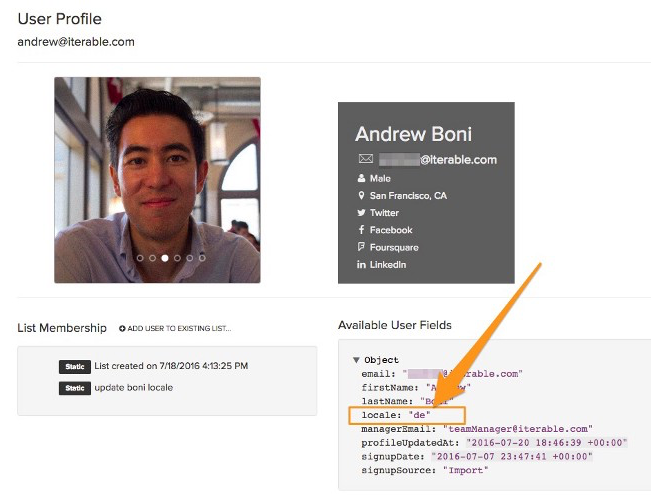Select the first photo carousel dot

[140, 257]
